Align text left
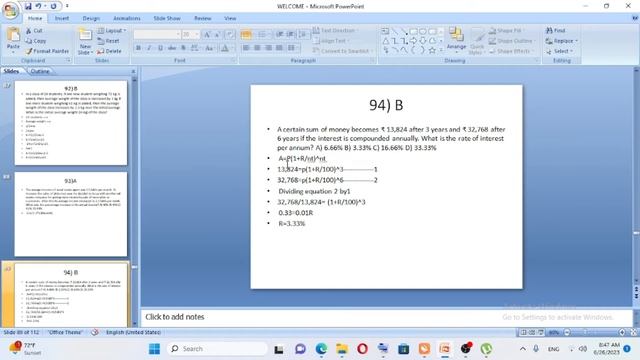The height and width of the screenshot is (360, 640). (x=246, y=48)
